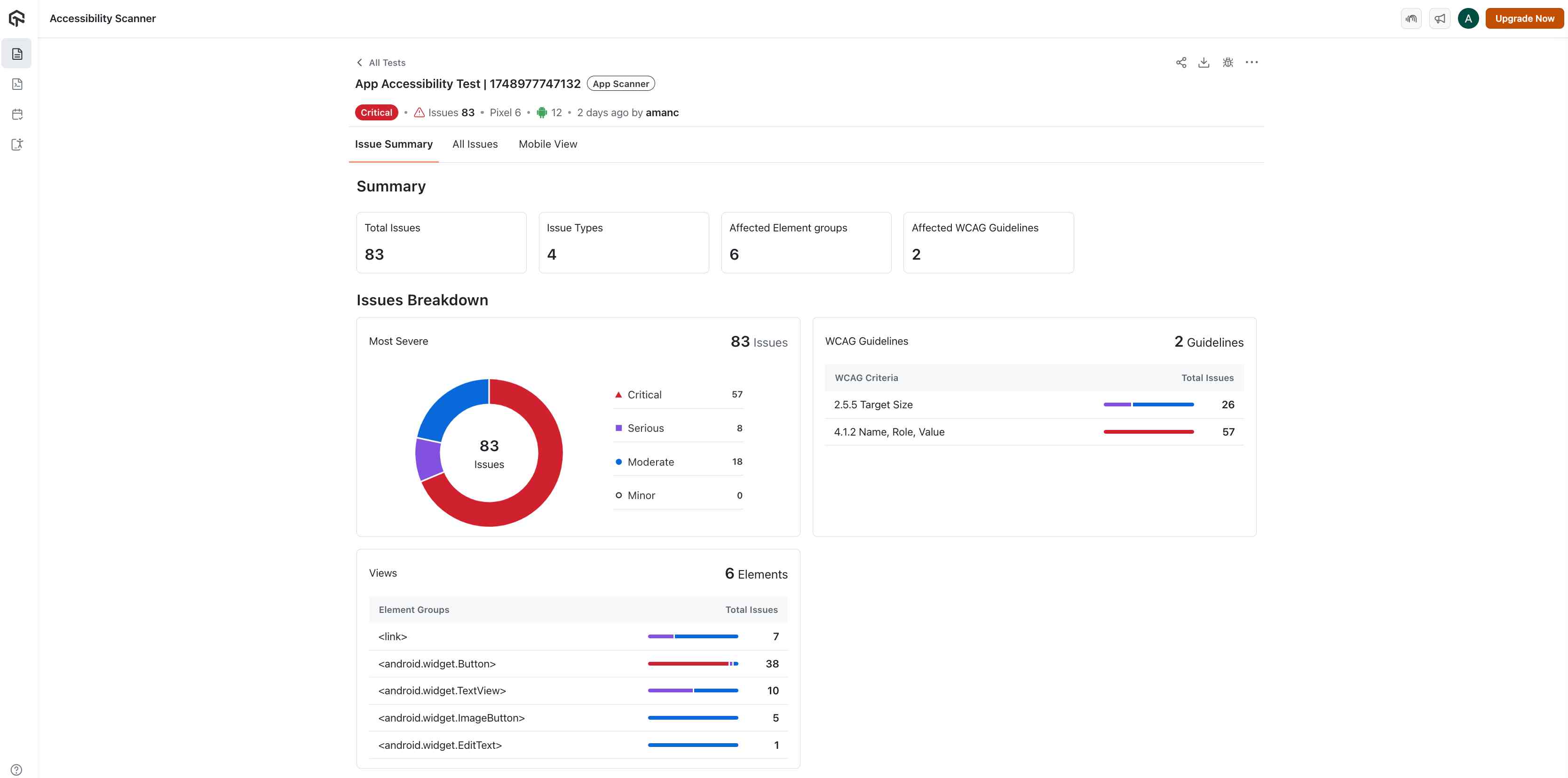The width and height of the screenshot is (1568, 778).
Task: Click the Upgrade Now button
Action: (x=1524, y=18)
